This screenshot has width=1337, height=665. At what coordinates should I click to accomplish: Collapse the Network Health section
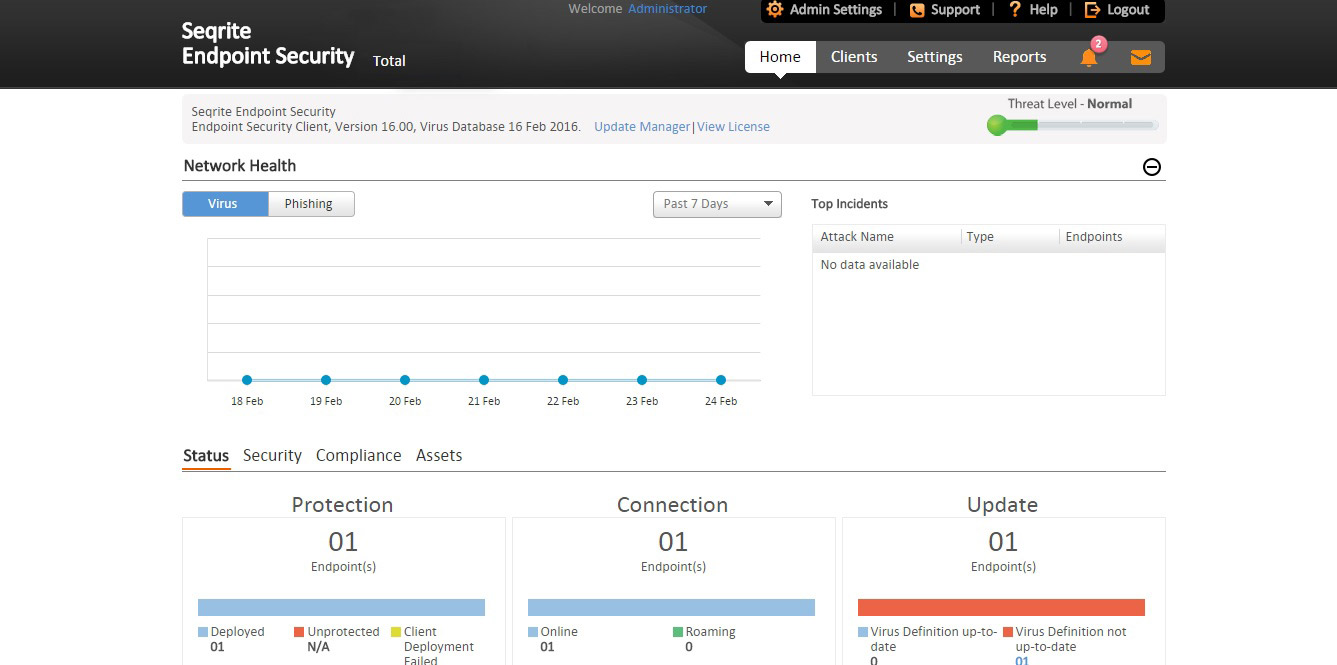[1152, 167]
